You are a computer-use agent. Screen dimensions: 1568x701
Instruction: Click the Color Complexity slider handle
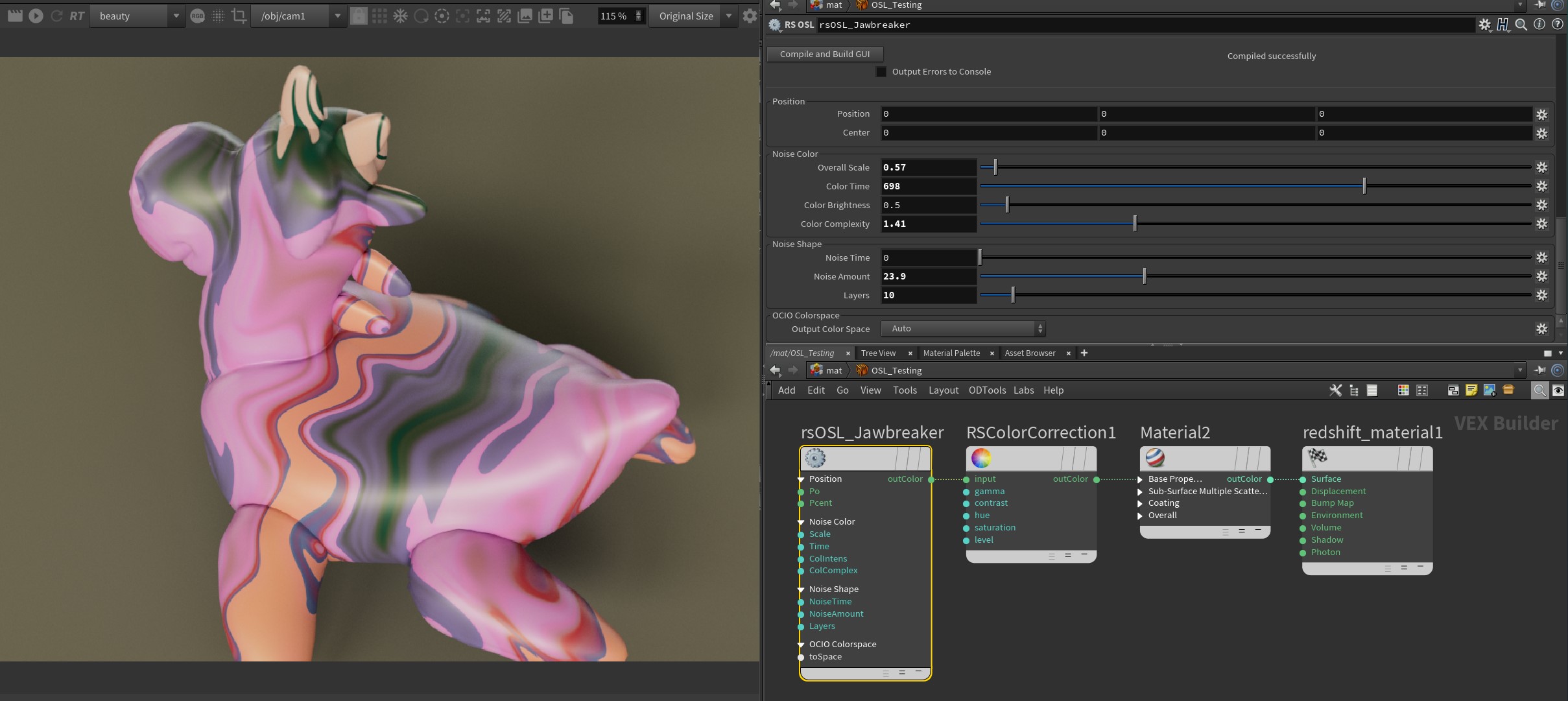pyautogui.click(x=1134, y=224)
